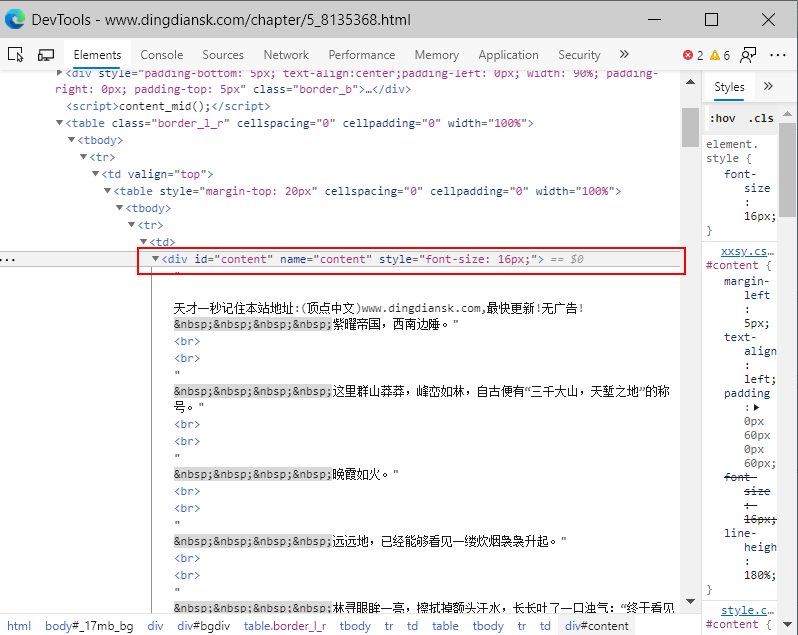Collapse the td valign="top" node

96,174
